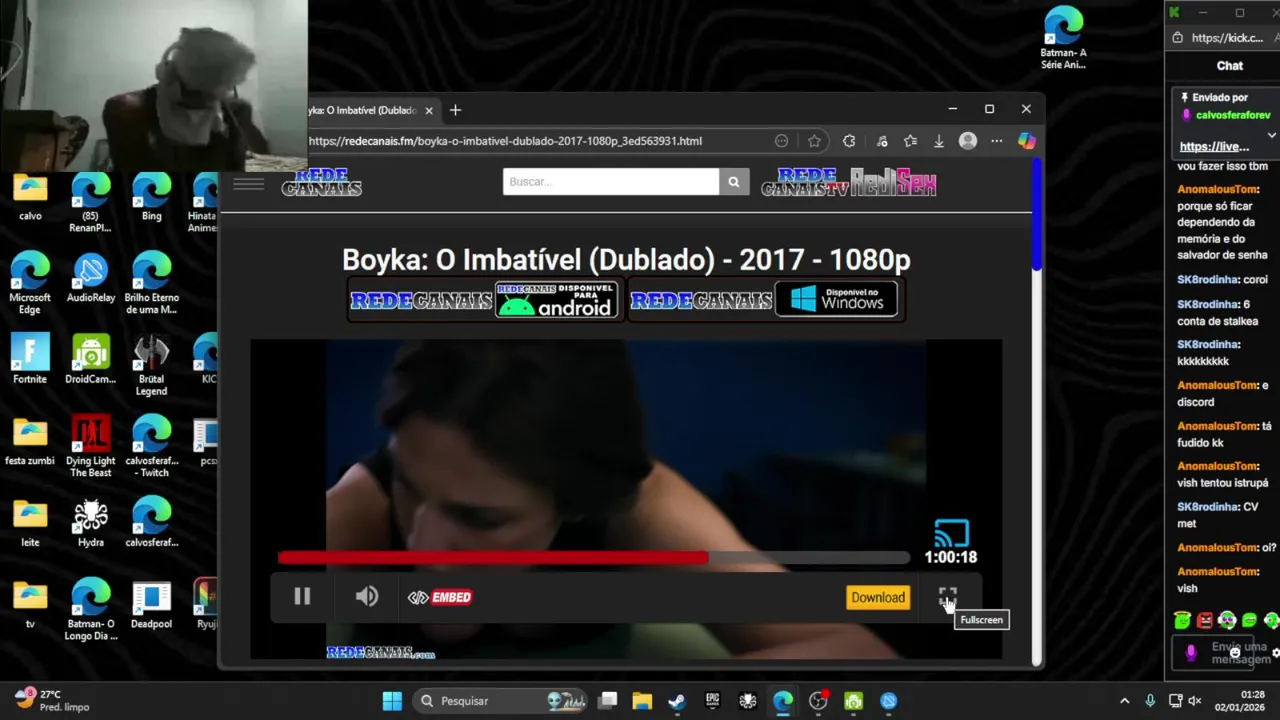
Task: Open Edge downloads arrow icon
Action: point(939,141)
